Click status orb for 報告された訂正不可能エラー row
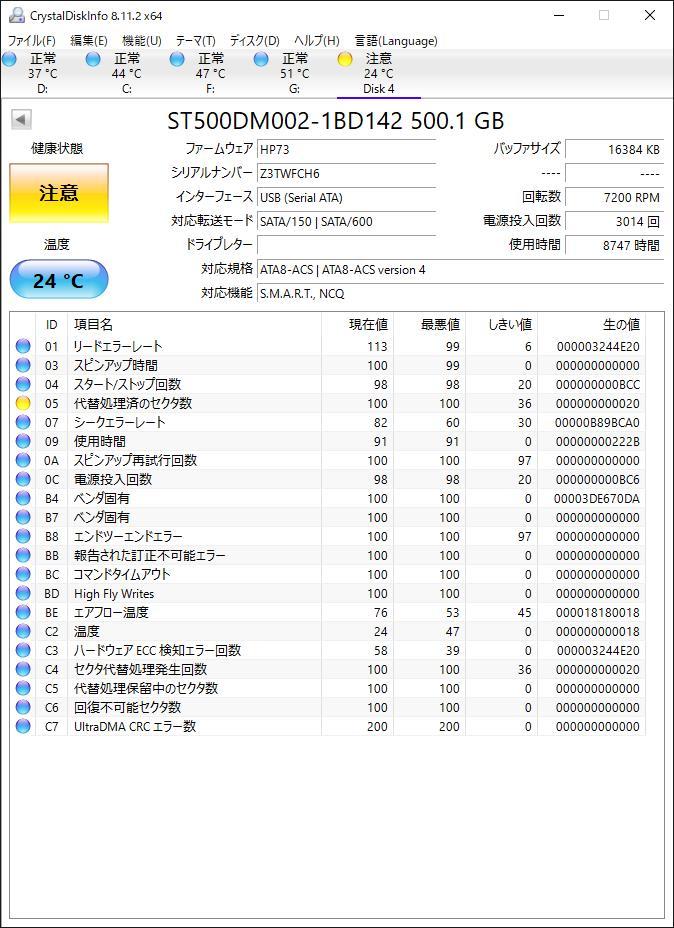Viewport: 674px width, 928px height. (x=23, y=555)
